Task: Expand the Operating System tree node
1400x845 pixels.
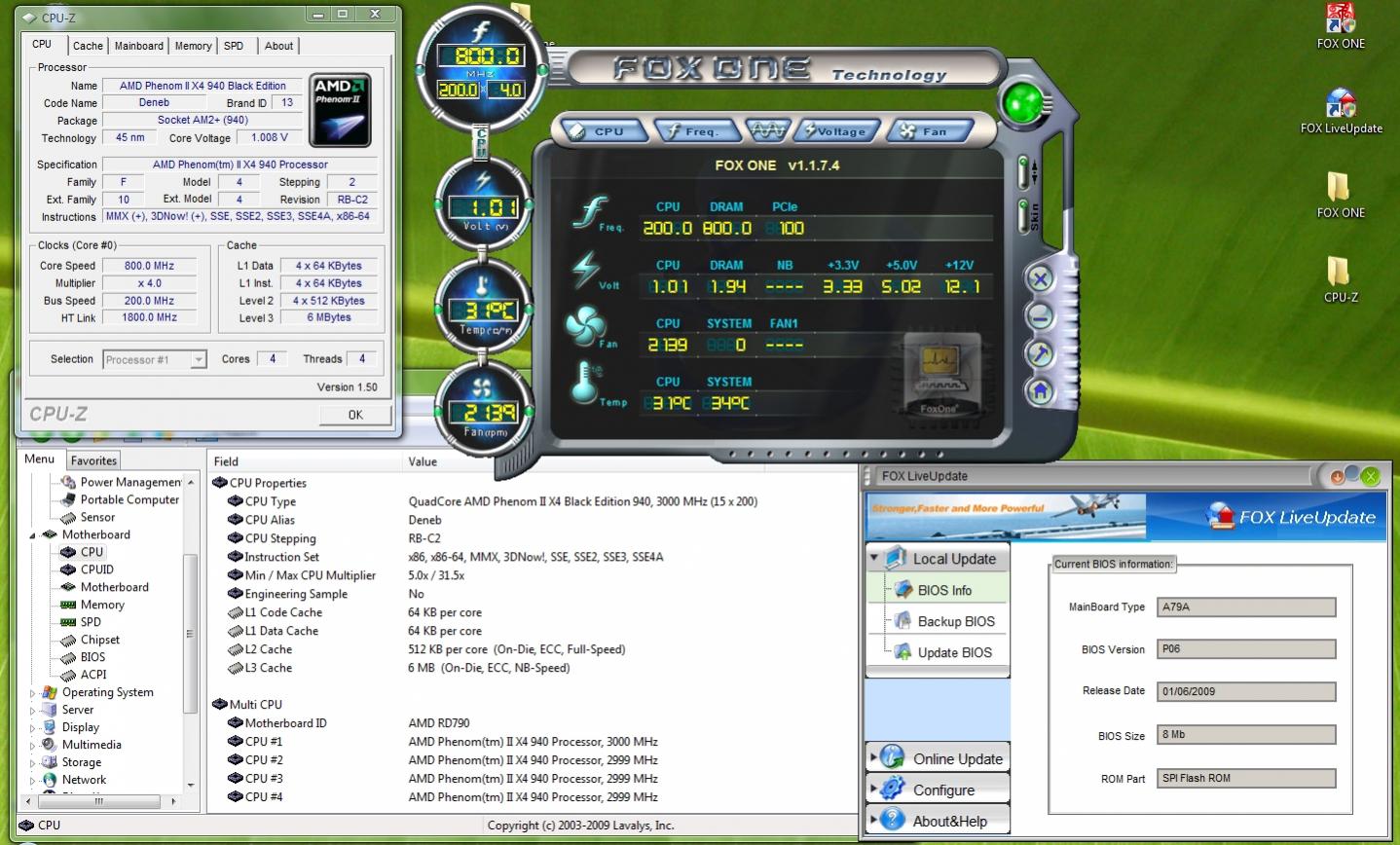Action: [32, 693]
